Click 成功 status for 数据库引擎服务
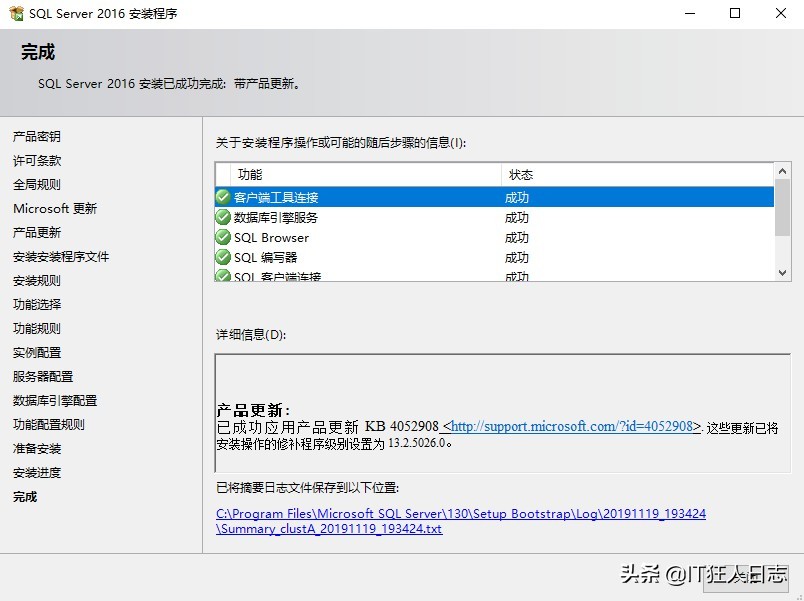The image size is (804, 601). pyautogui.click(x=517, y=217)
